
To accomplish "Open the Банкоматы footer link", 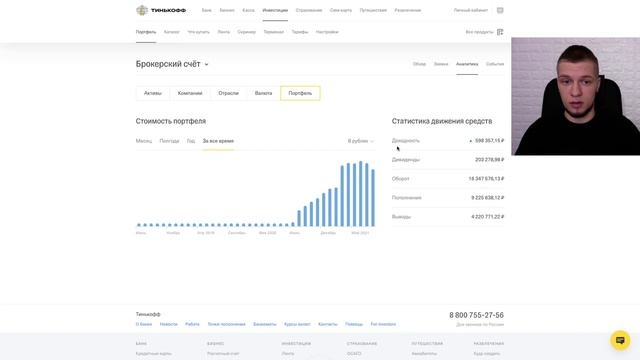I will point(265,324).
